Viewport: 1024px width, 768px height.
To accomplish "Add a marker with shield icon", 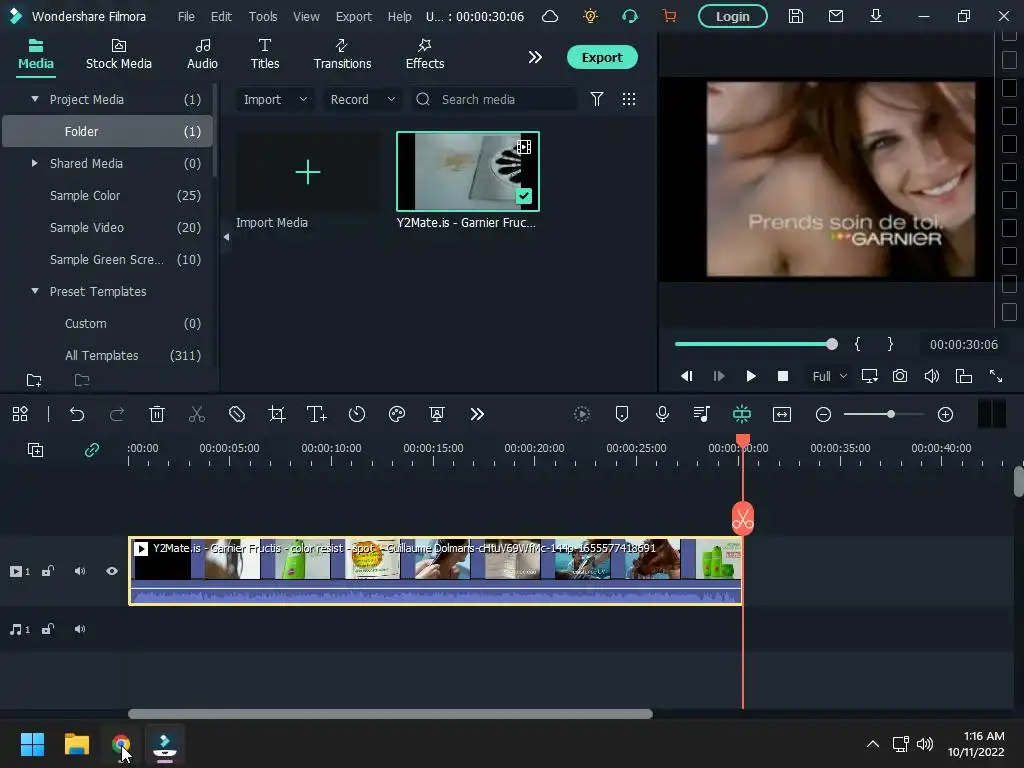I will click(x=622, y=414).
